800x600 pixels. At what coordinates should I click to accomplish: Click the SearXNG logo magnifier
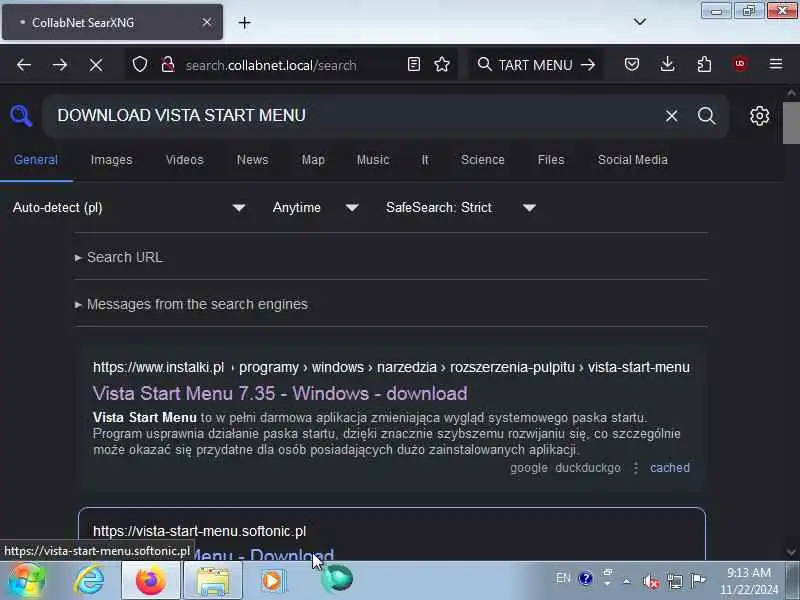(x=21, y=116)
